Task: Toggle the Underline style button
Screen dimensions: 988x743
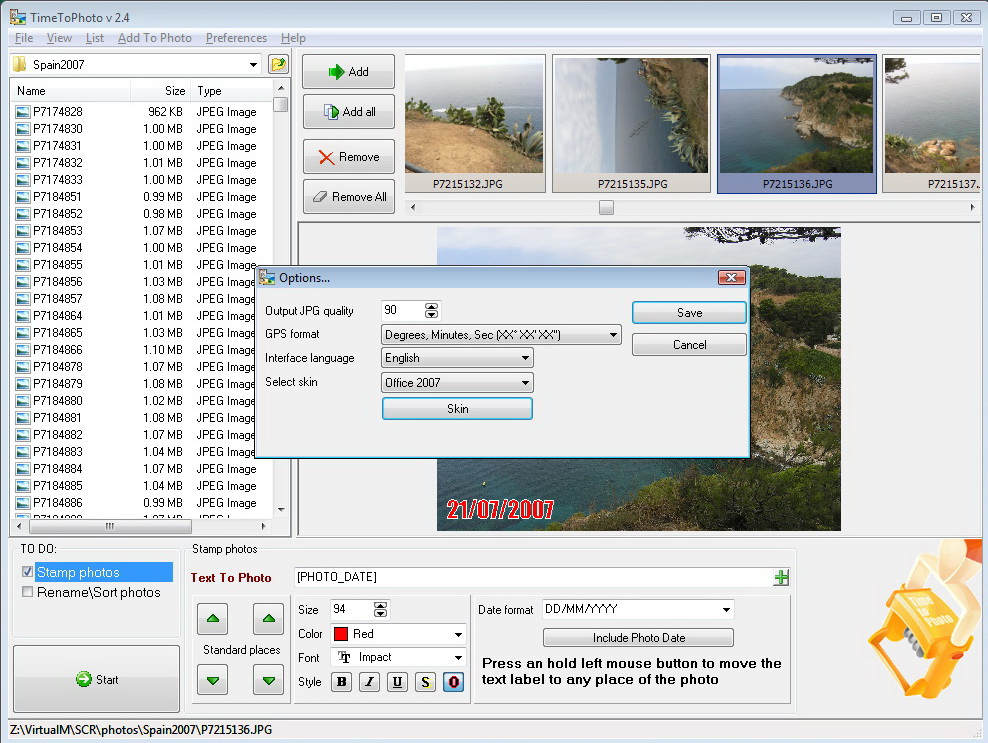Action: coord(397,682)
